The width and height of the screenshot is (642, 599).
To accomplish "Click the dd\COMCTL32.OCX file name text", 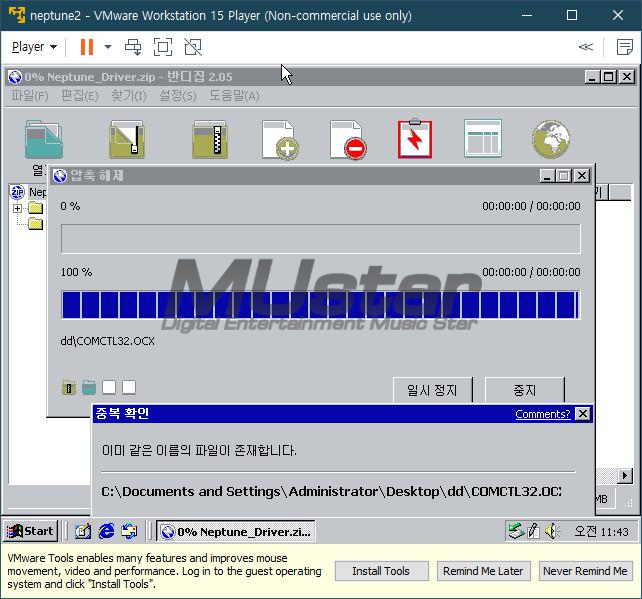I will pos(108,341).
